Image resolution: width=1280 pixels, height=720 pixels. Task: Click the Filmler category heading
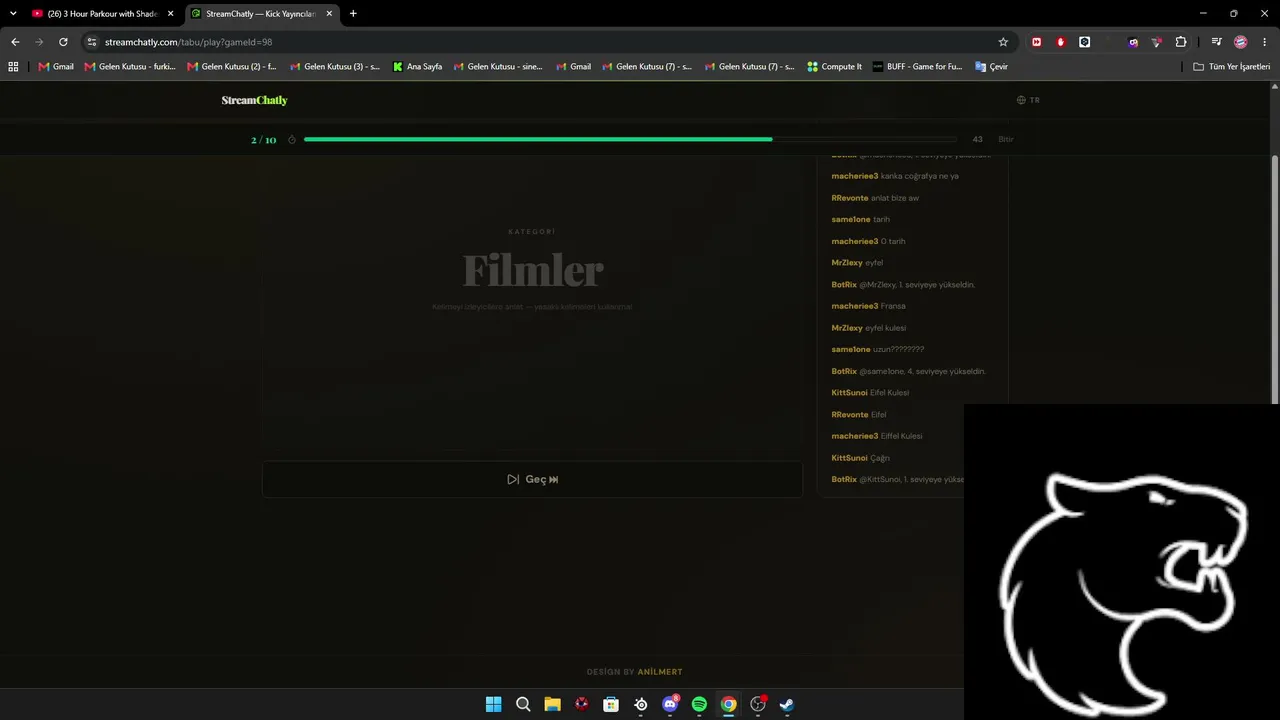533,271
